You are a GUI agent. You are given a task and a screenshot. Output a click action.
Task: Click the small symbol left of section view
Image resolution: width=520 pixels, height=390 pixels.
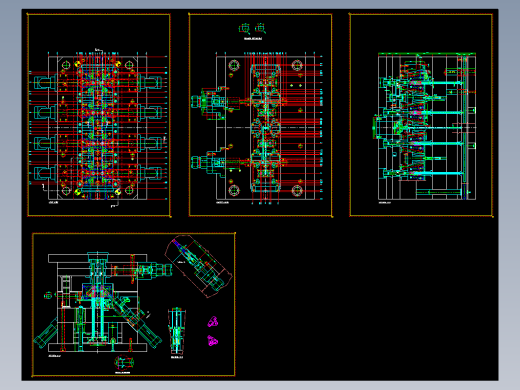(48, 295)
